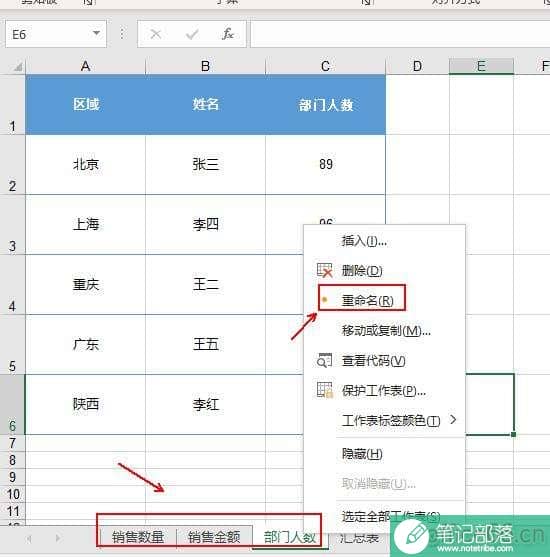Click the Insert Function fx icon
This screenshot has width=550, height=557.
(228, 34)
